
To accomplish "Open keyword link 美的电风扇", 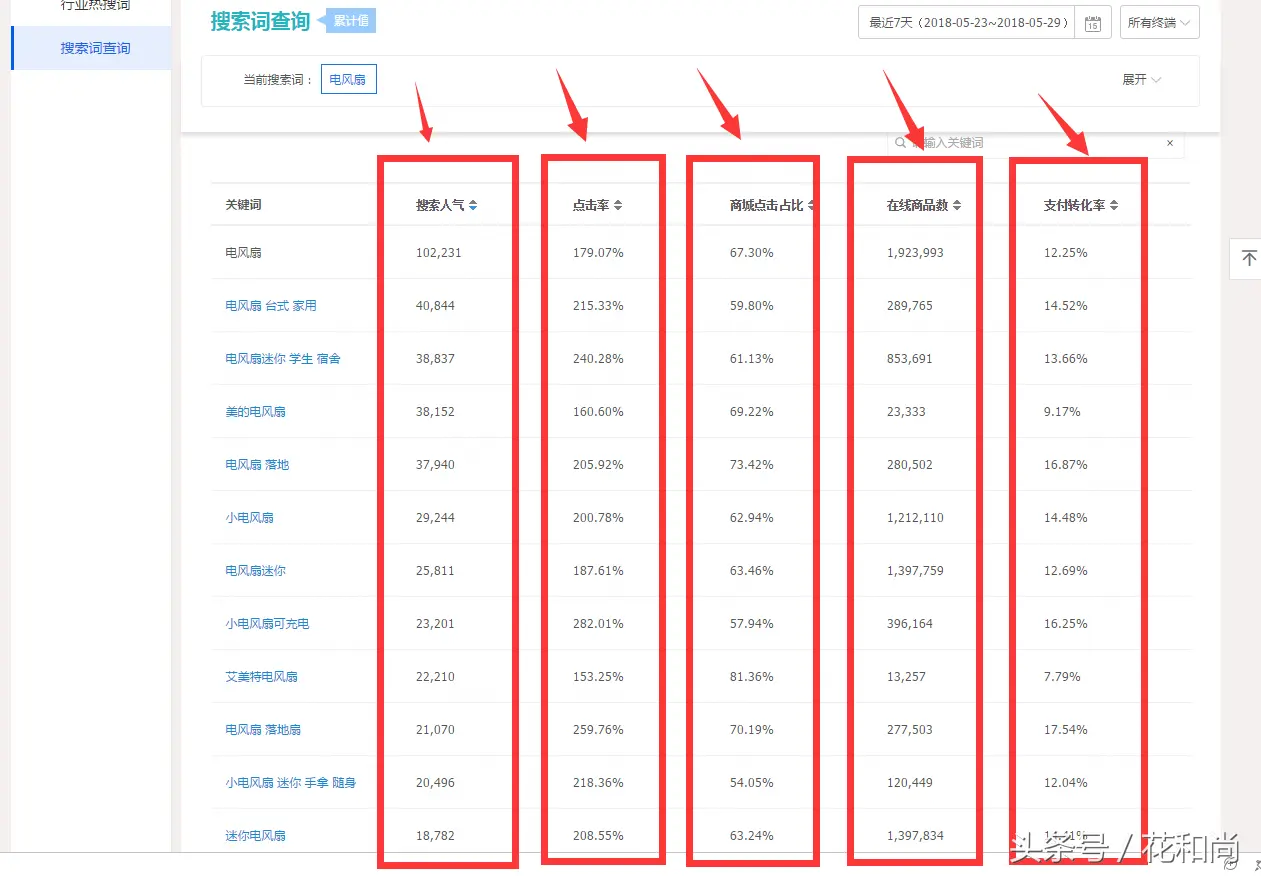I will point(255,412).
